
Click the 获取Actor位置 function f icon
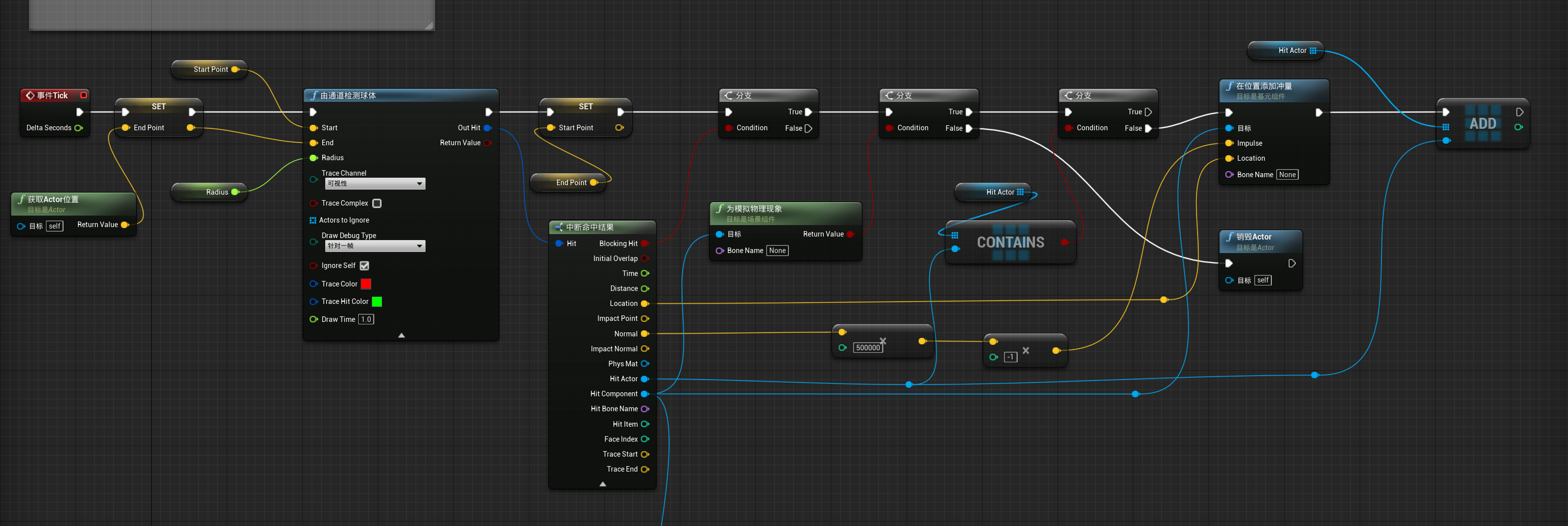point(22,199)
